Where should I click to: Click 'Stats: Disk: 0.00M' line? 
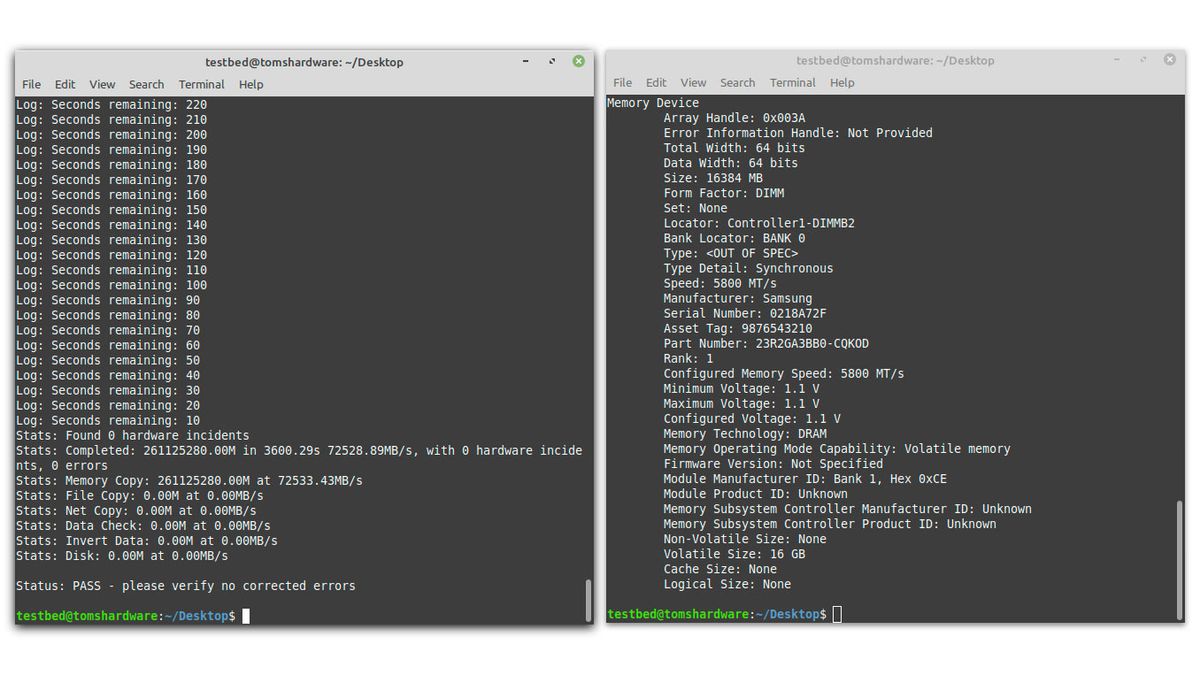pyautogui.click(x=122, y=556)
